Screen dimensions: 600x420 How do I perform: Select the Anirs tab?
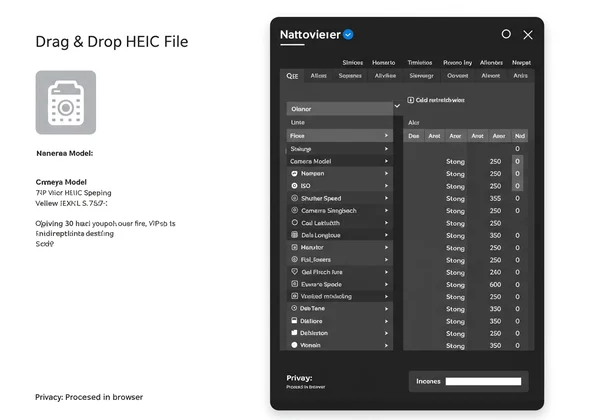[x=520, y=76]
